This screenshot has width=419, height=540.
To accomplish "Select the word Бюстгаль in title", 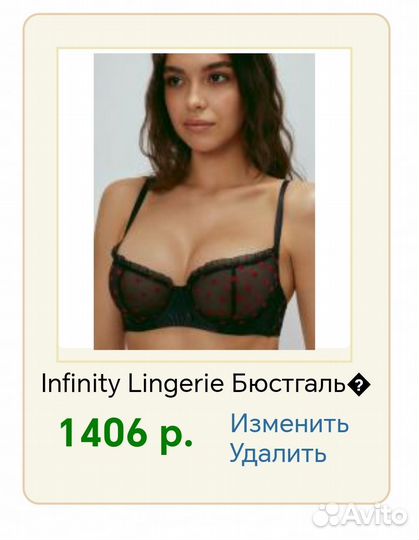I will (x=289, y=383).
